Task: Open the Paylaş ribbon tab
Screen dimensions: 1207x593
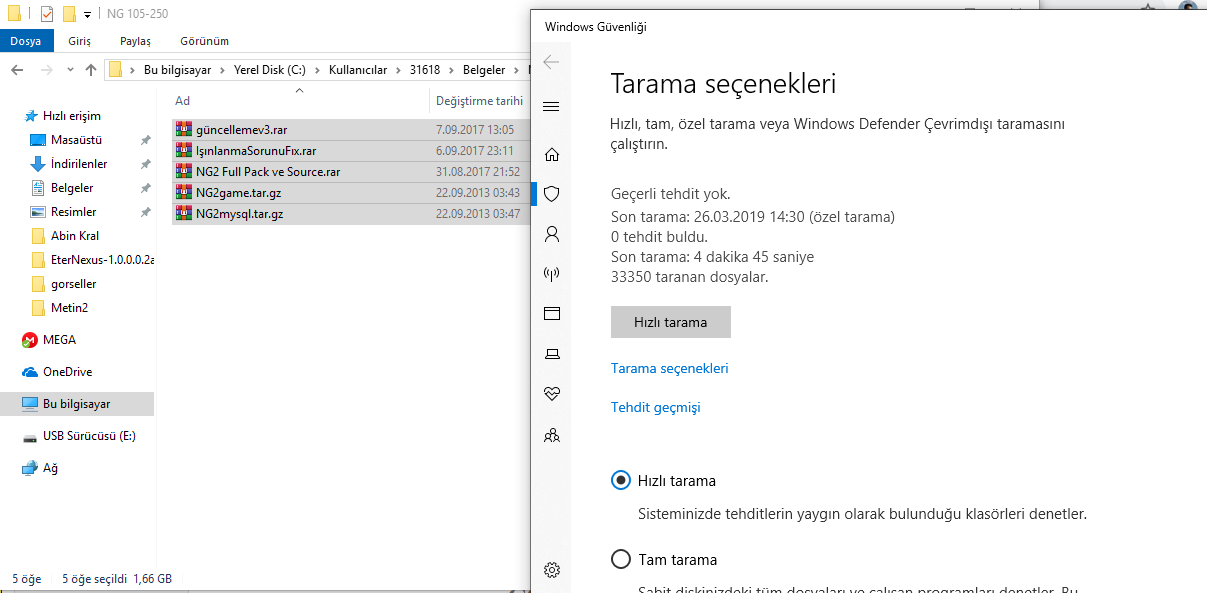Action: (135, 41)
